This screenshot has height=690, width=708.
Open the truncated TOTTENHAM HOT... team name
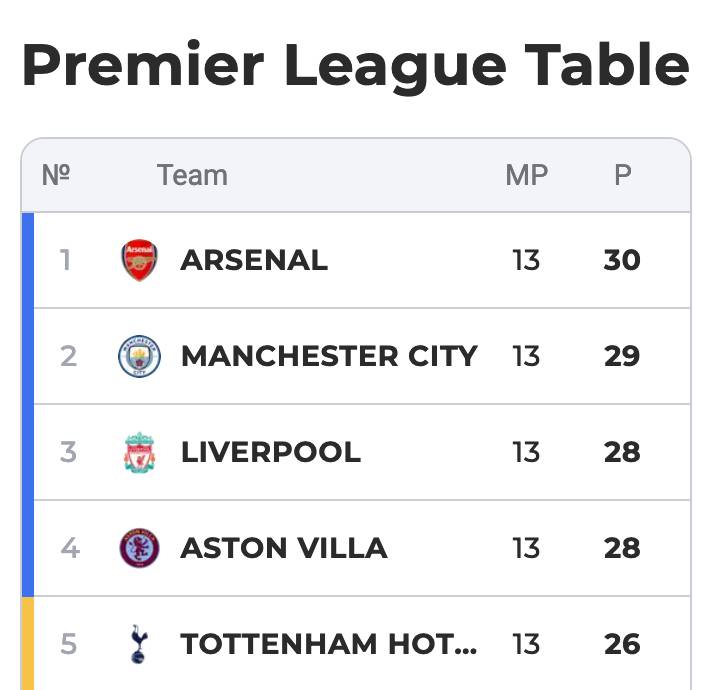[329, 644]
